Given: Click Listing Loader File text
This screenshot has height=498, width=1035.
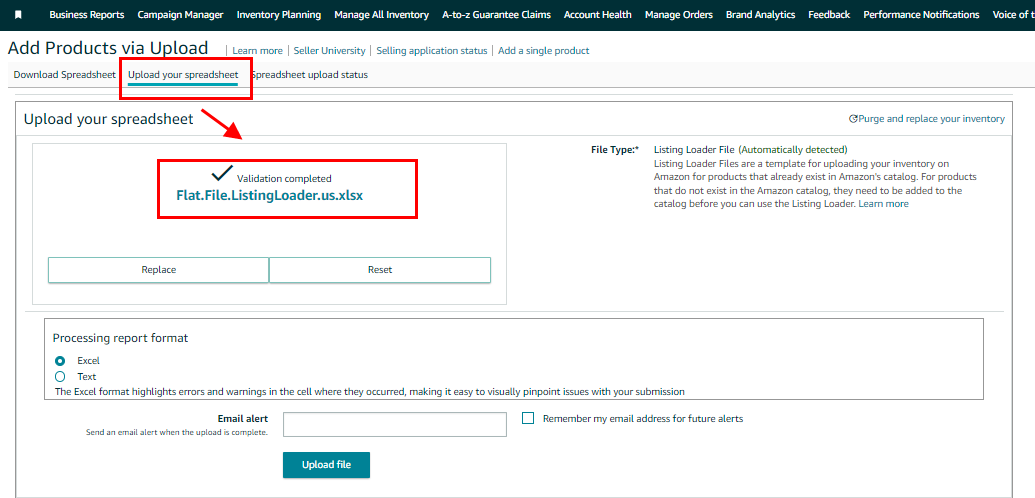Looking at the screenshot, I should coord(694,150).
